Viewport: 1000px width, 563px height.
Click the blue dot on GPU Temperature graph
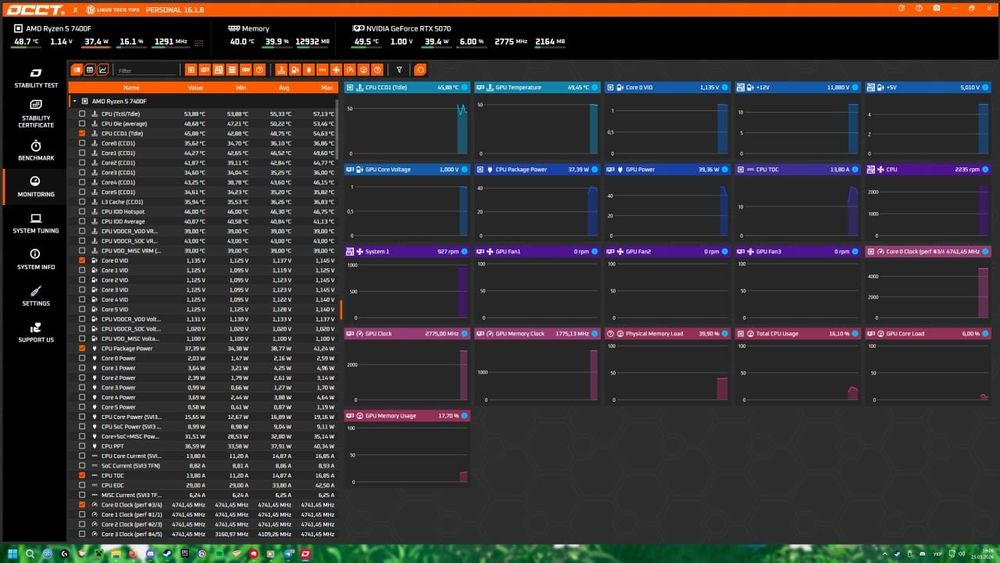pos(594,87)
